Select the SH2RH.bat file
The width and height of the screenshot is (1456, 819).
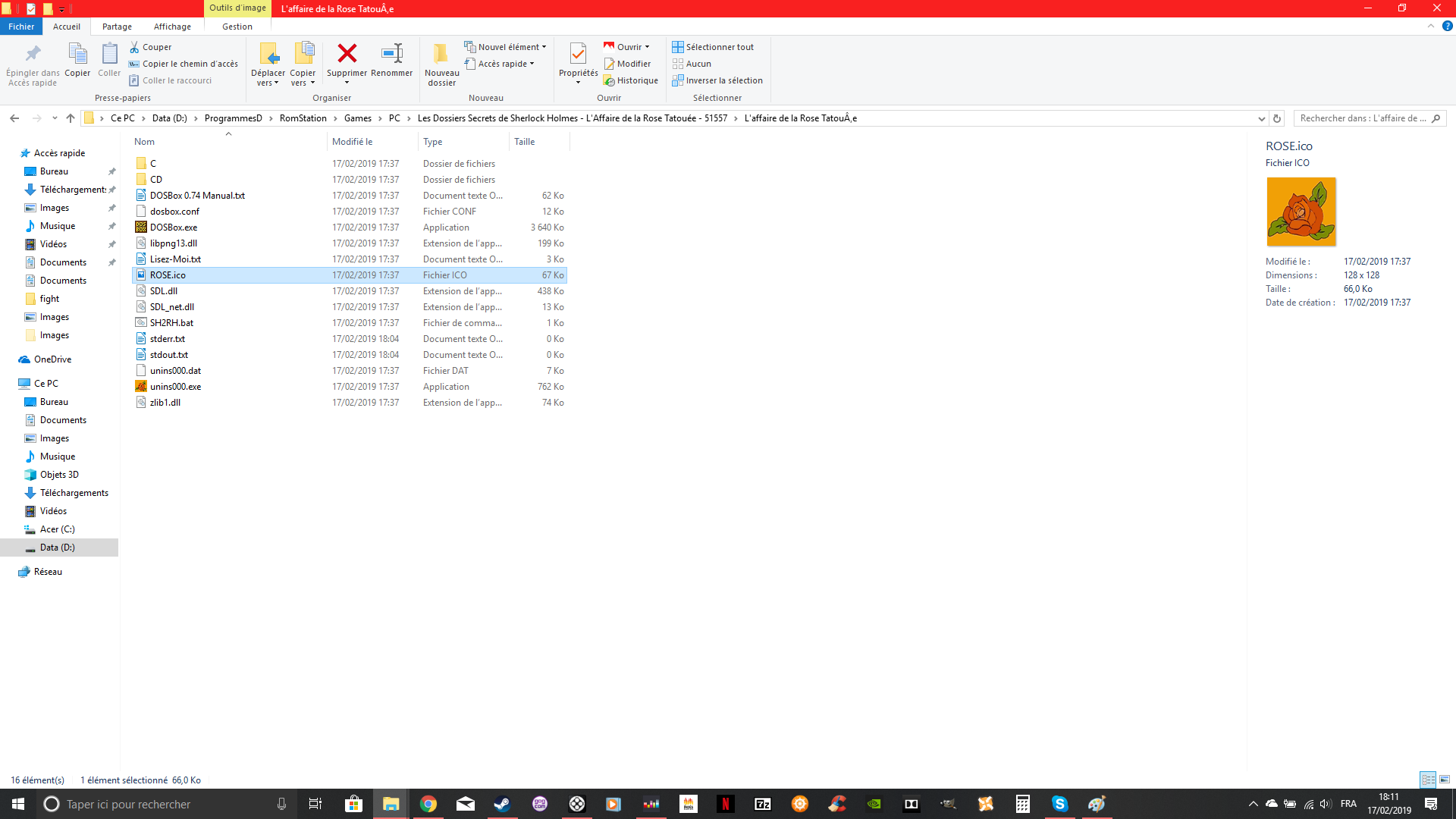pyautogui.click(x=349, y=323)
